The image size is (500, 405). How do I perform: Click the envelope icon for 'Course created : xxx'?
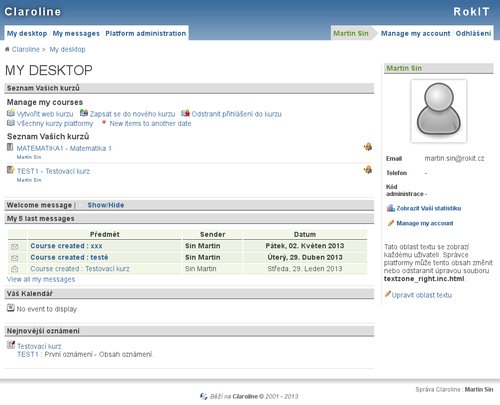(x=14, y=247)
